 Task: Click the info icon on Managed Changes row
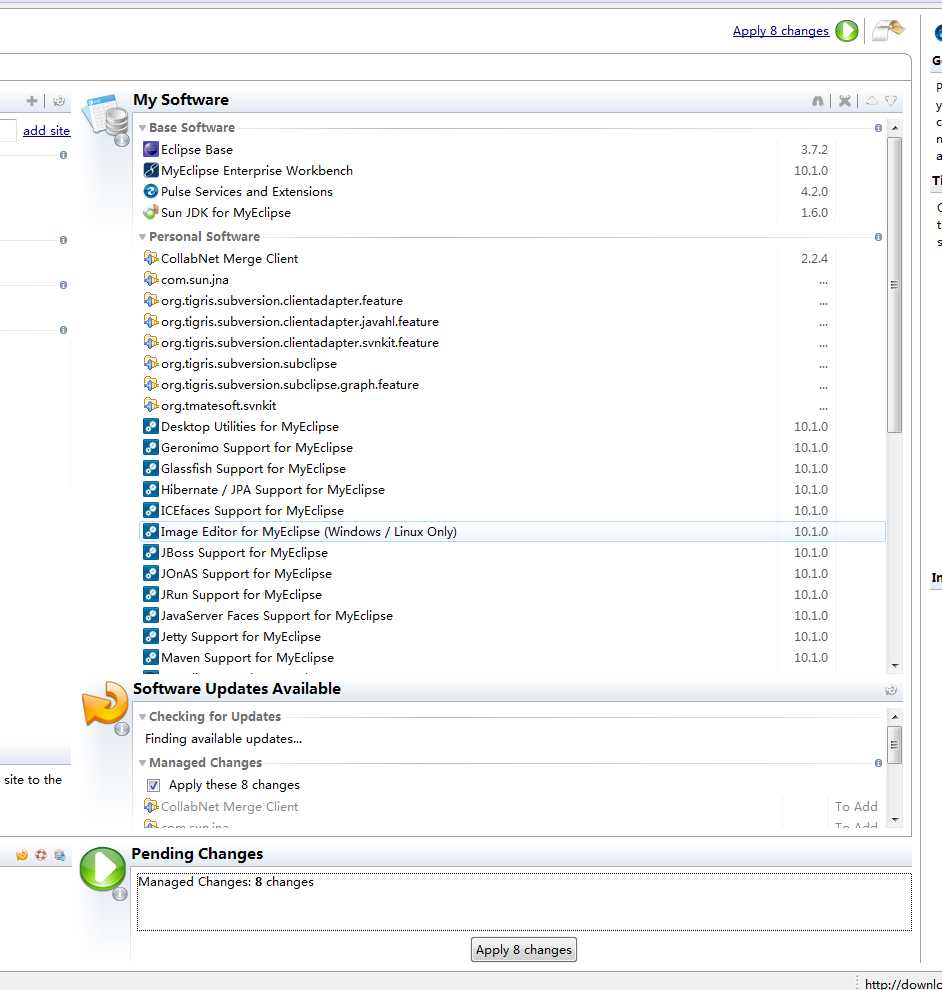pos(878,763)
